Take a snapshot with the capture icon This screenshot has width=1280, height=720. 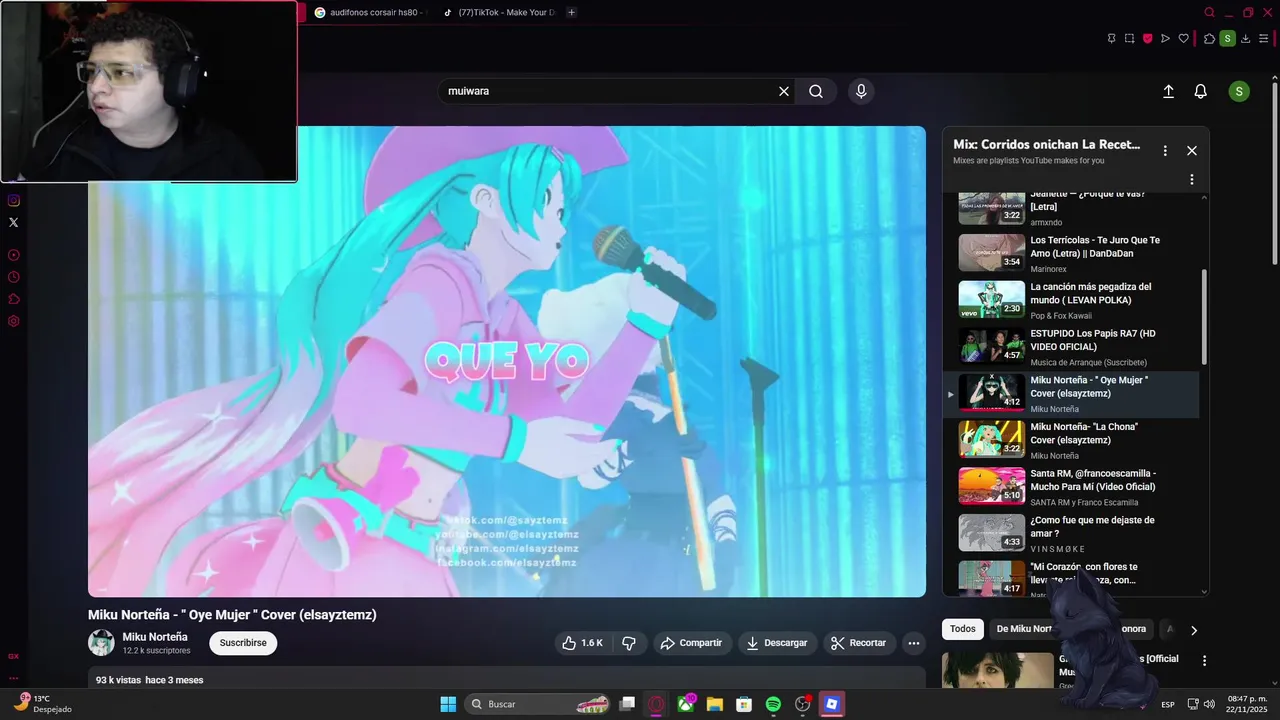coord(1129,39)
